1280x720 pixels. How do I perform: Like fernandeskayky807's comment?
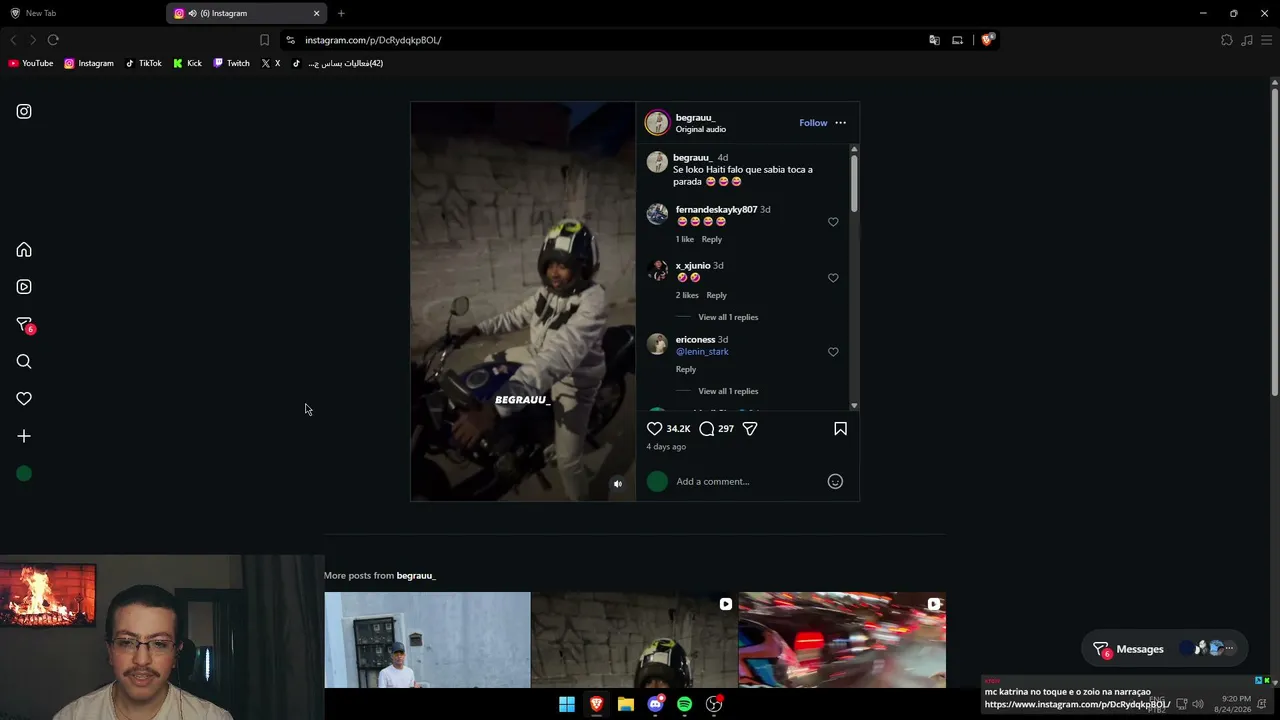pyautogui.click(x=833, y=222)
